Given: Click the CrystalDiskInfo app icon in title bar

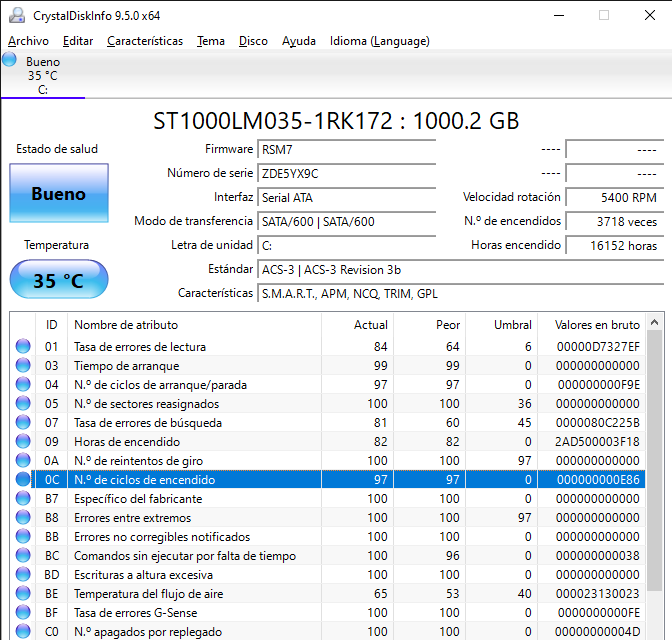Looking at the screenshot, I should pyautogui.click(x=16, y=15).
